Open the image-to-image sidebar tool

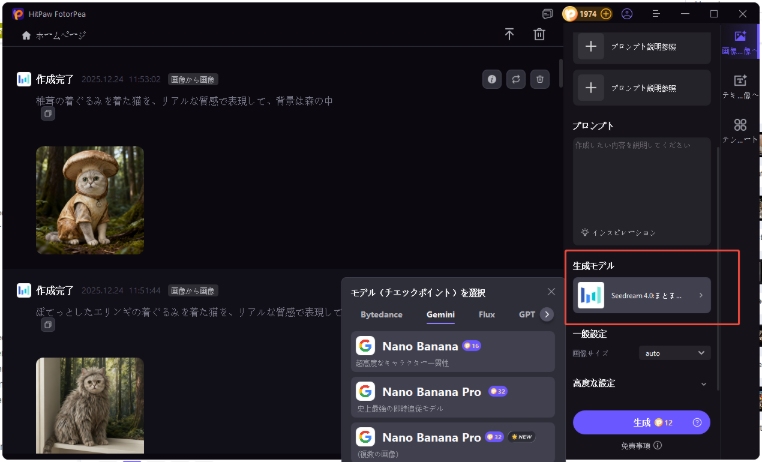click(740, 42)
